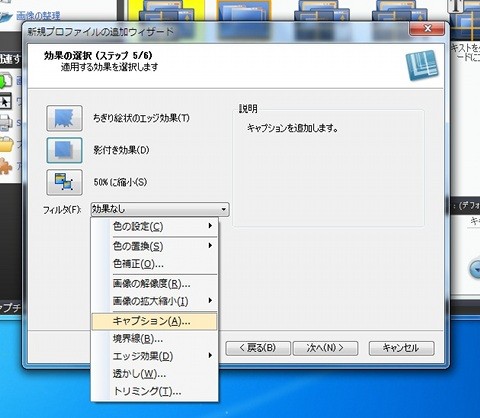This screenshot has height=418, width=480.
Task: Toggle the 50%に縮小 scale button
Action: point(64,182)
